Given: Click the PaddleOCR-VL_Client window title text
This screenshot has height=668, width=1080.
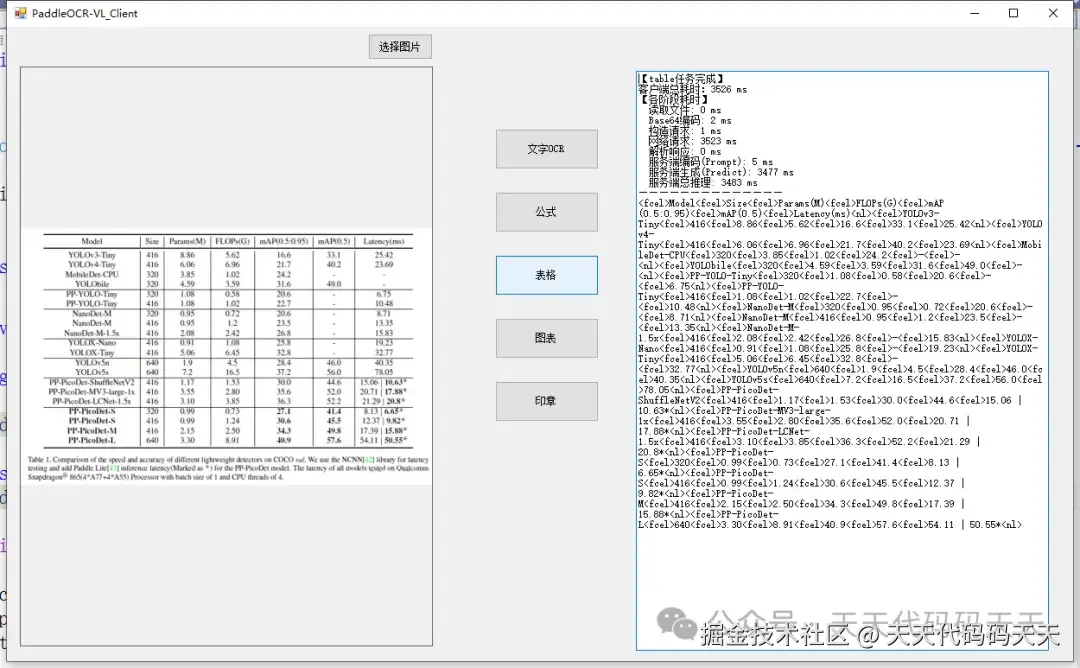Looking at the screenshot, I should (x=85, y=13).
